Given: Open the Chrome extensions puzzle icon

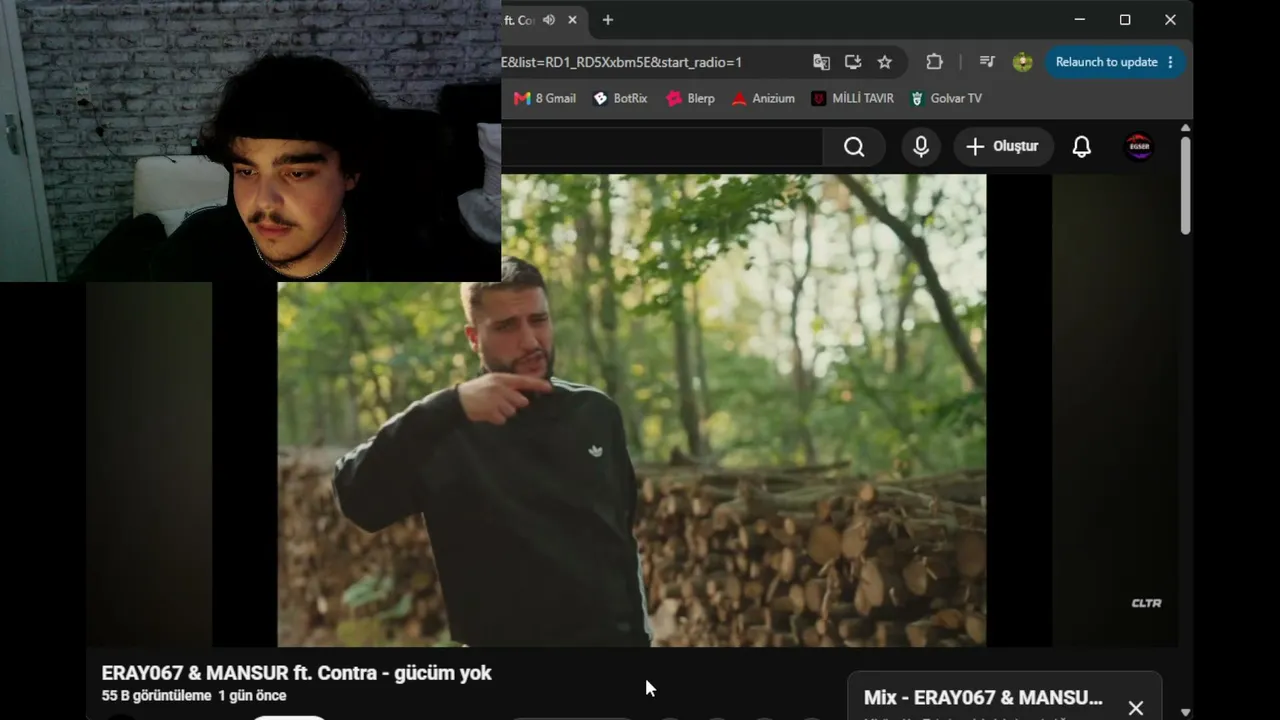Looking at the screenshot, I should coord(934,62).
